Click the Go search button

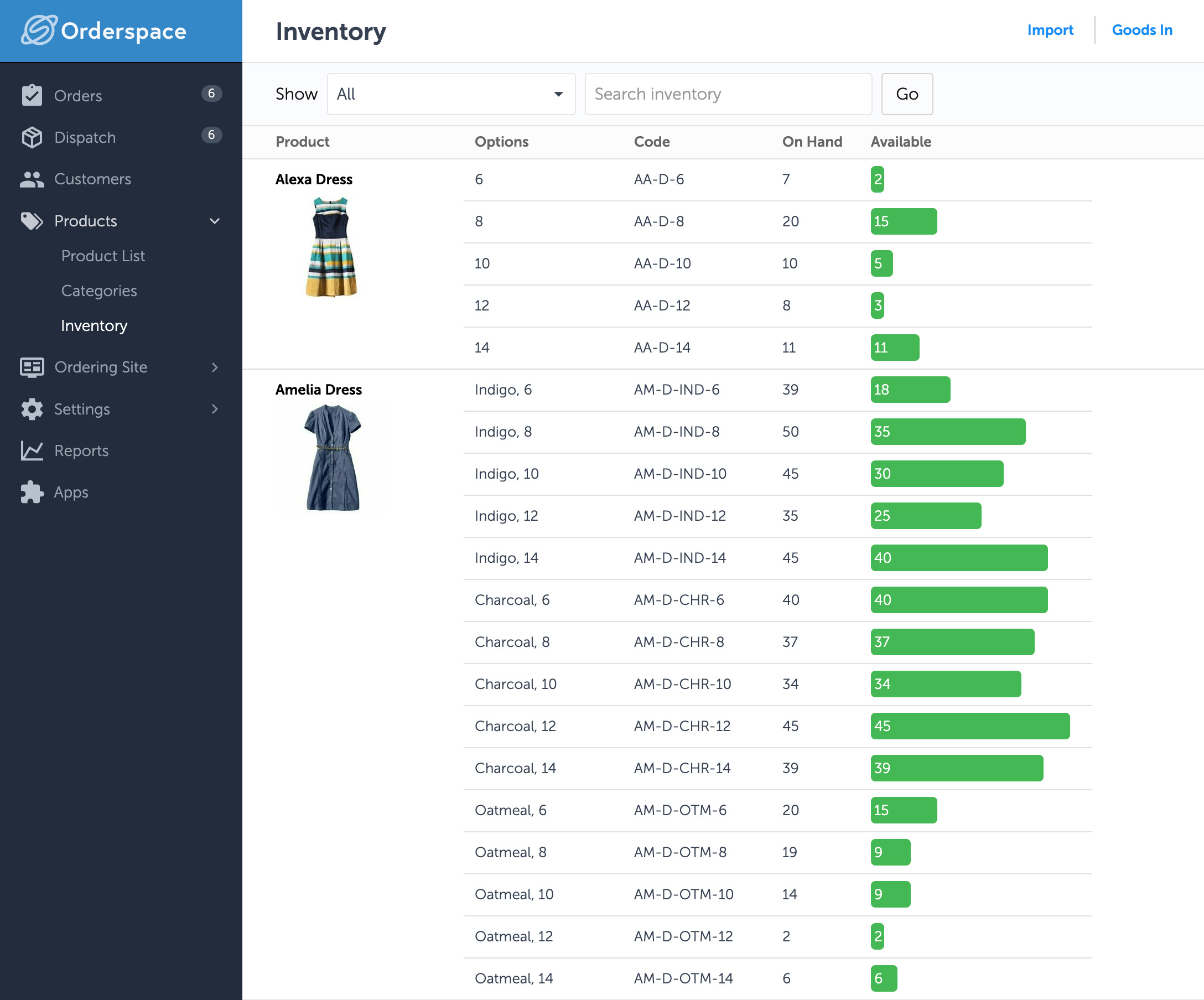[x=904, y=94]
